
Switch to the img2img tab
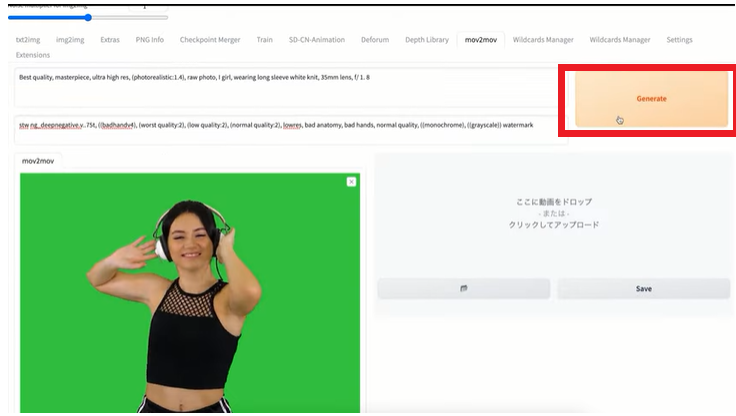[x=70, y=40]
